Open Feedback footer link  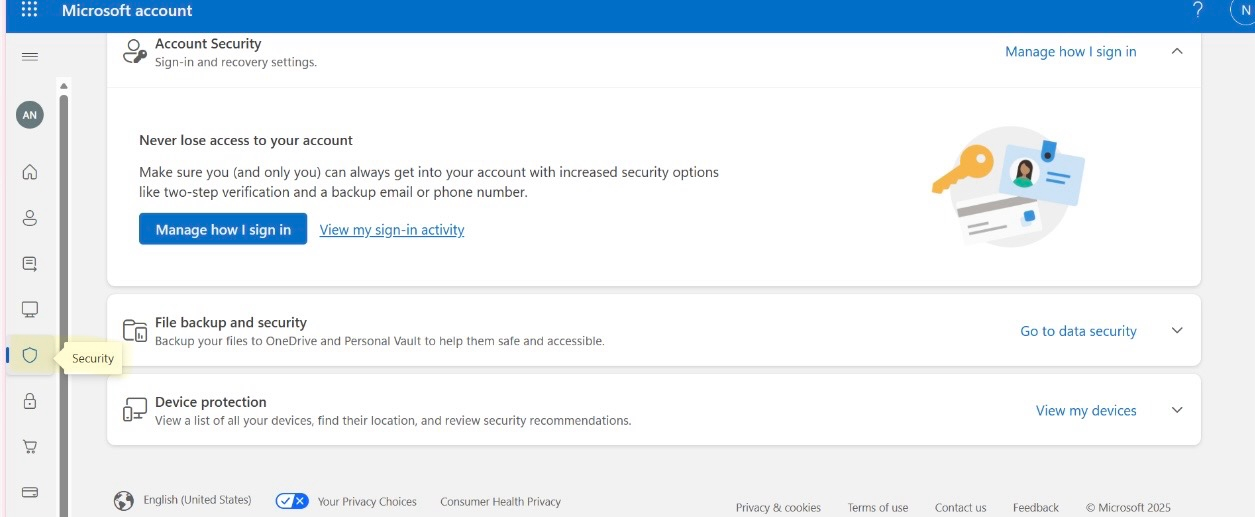click(x=1036, y=508)
